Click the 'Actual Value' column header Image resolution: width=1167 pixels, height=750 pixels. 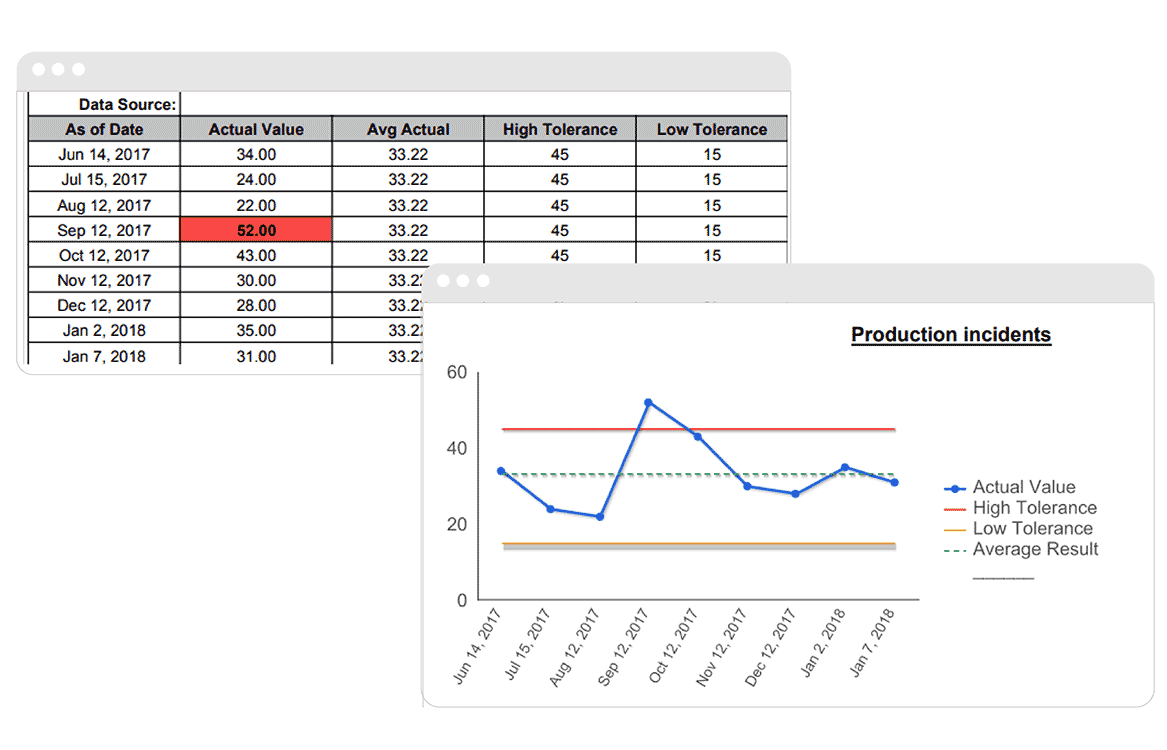[x=256, y=129]
